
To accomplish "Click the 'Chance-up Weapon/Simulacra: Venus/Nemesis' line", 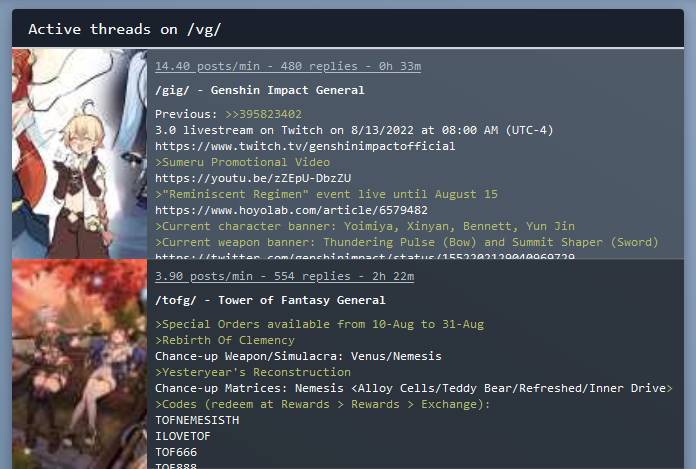I will click(298, 356).
